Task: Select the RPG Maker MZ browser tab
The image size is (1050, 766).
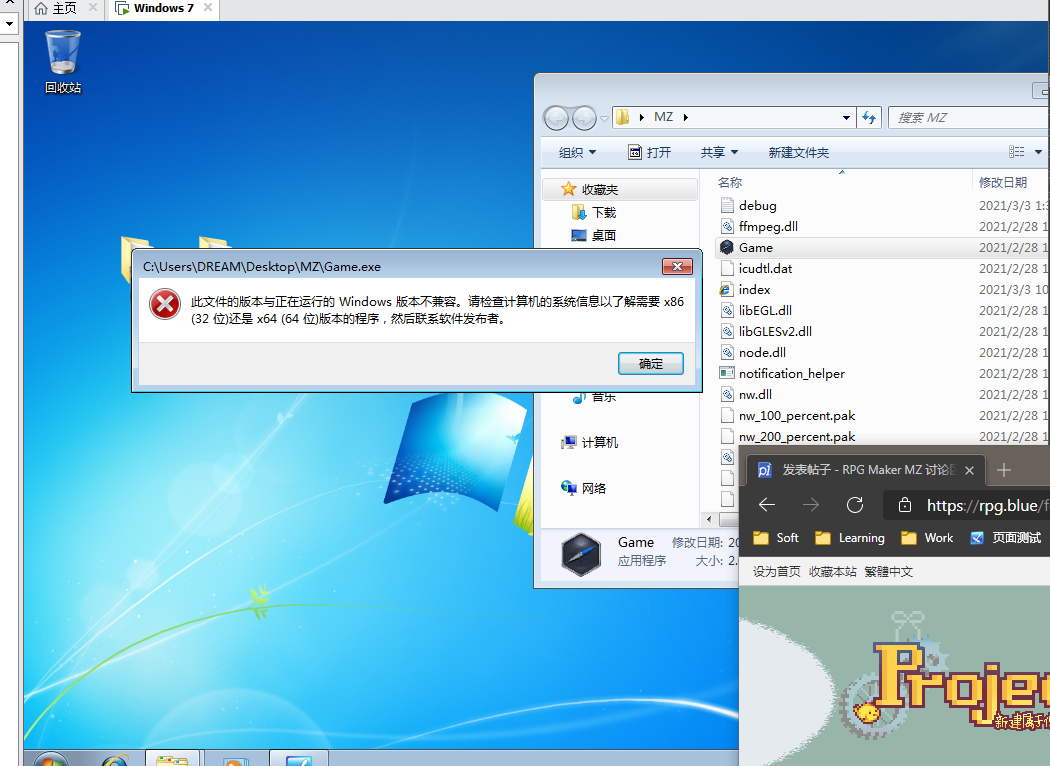Action: [x=864, y=470]
